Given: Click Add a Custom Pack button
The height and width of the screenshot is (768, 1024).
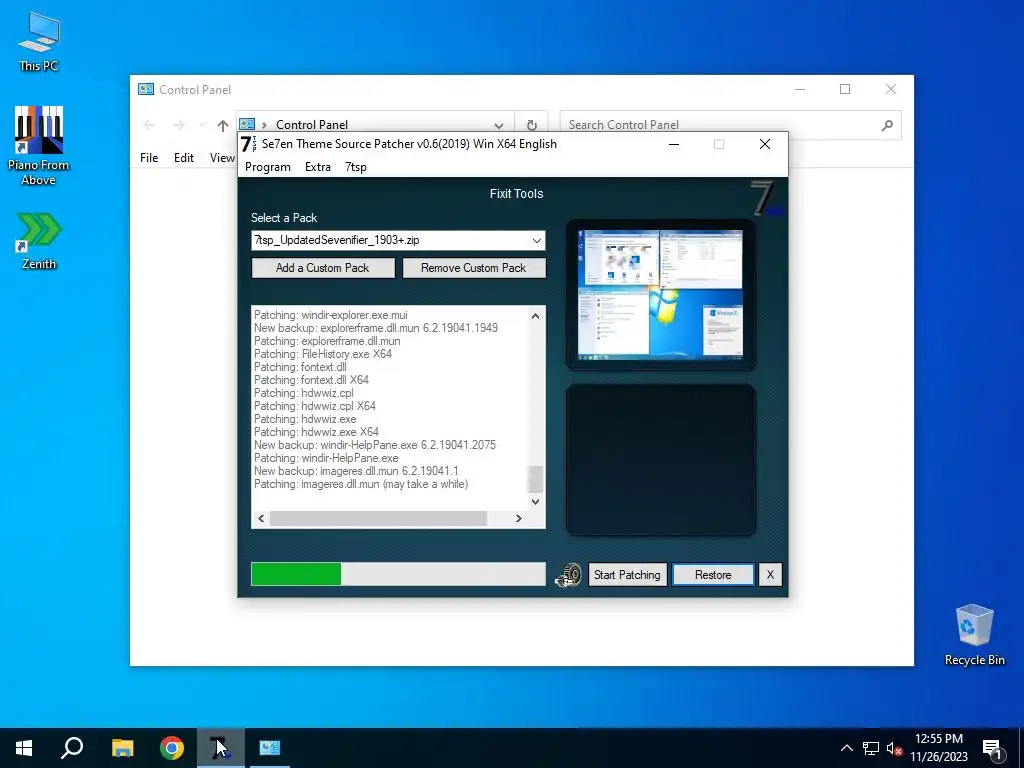Looking at the screenshot, I should 323,268.
